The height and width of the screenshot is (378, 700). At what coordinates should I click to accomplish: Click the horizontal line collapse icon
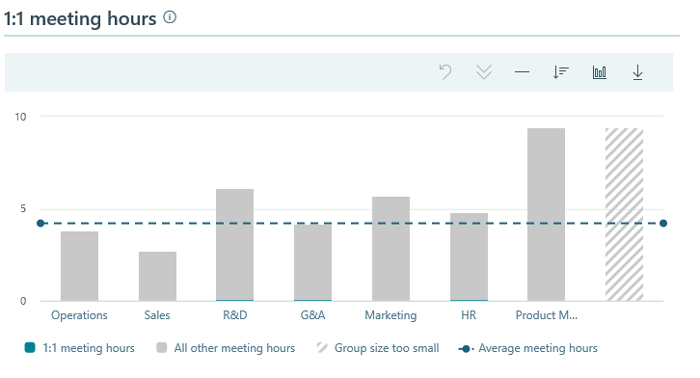click(x=522, y=72)
